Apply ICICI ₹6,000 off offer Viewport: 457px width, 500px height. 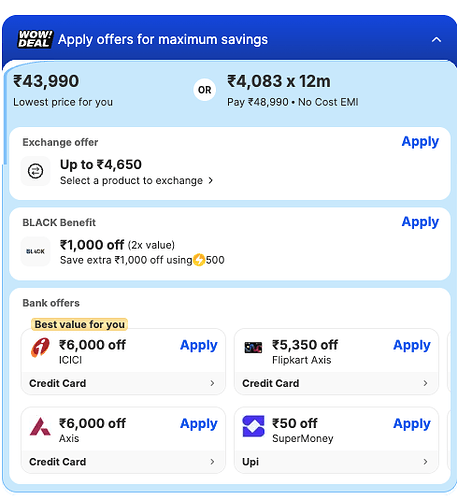(199, 345)
